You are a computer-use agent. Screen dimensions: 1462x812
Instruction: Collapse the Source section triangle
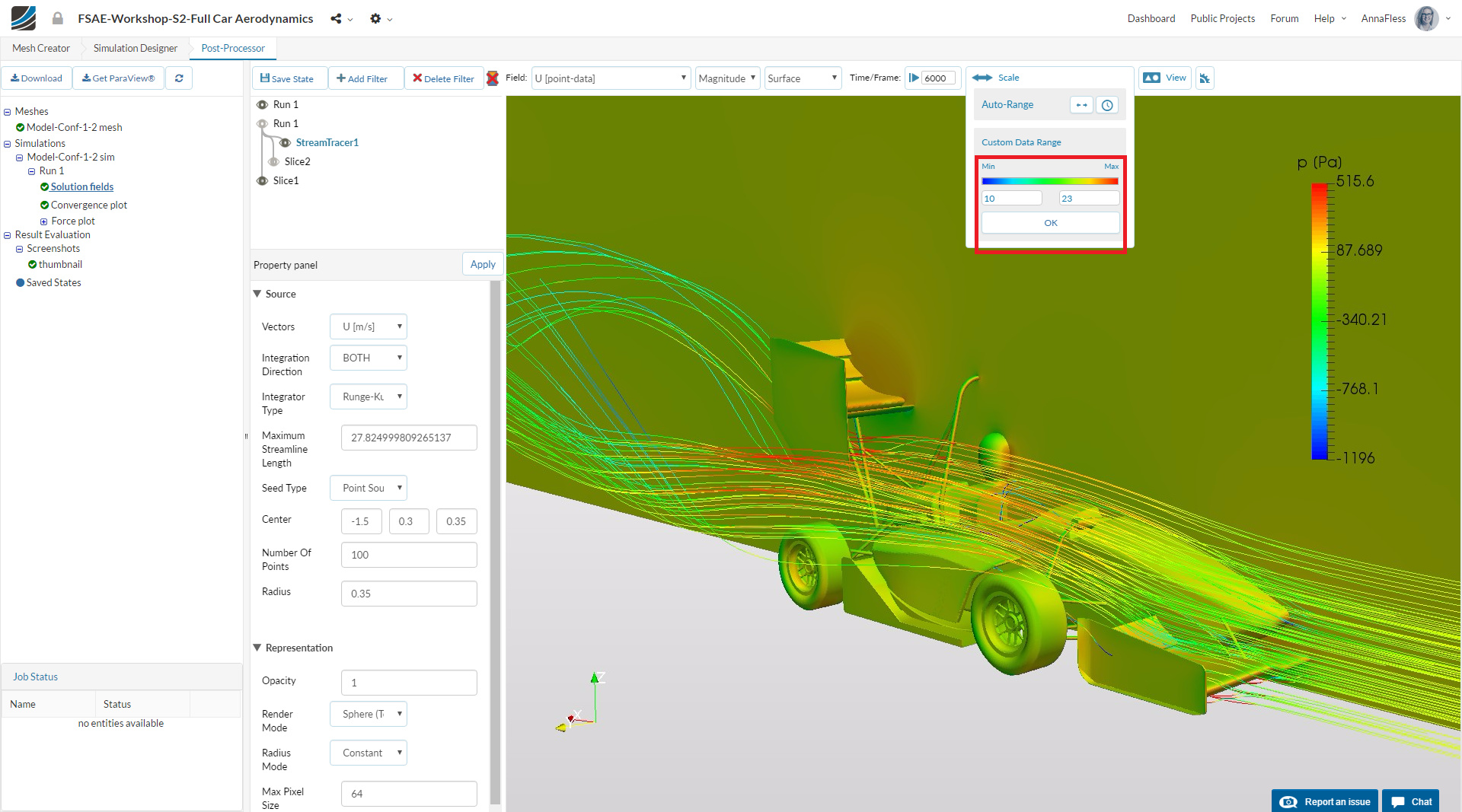[x=257, y=294]
